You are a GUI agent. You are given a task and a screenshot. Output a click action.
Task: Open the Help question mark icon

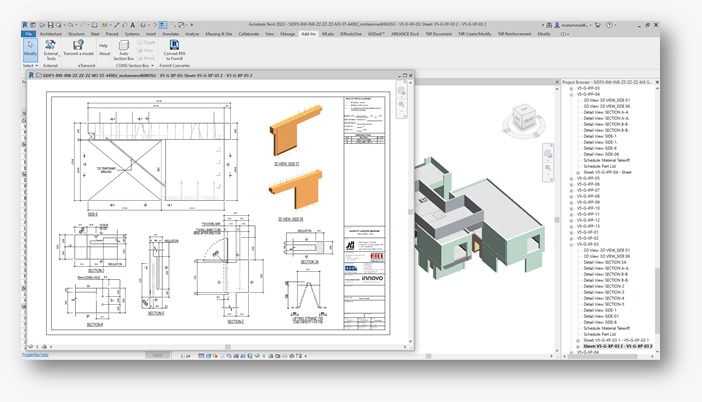pyautogui.click(x=609, y=25)
